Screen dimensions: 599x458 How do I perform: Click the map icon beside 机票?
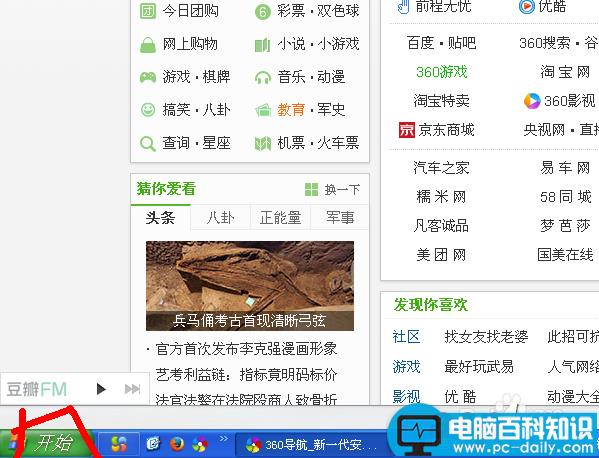263,144
